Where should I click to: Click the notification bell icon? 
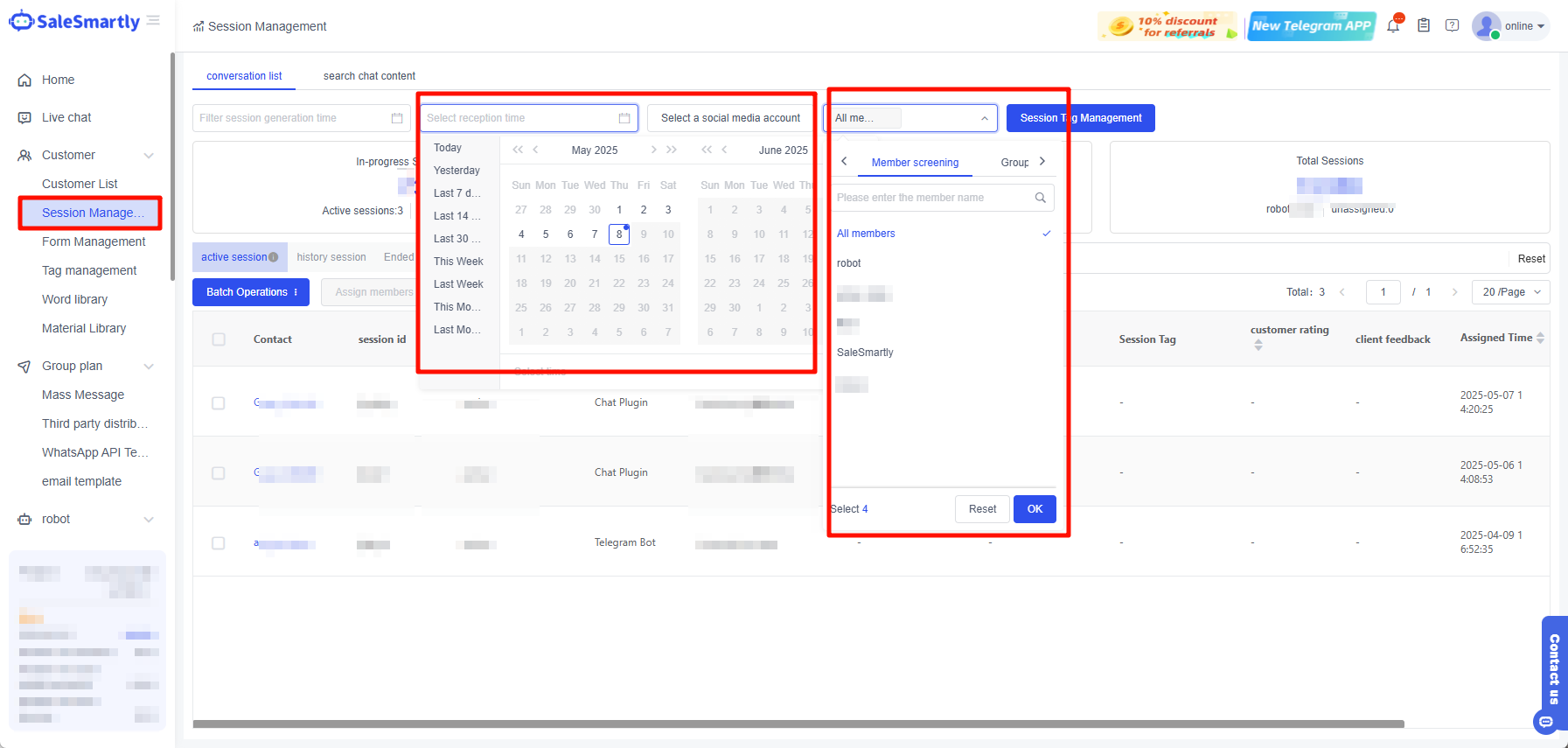pos(1393,26)
